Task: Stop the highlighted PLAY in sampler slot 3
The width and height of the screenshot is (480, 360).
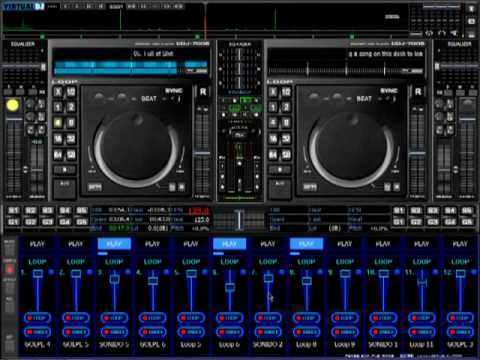Action: click(x=114, y=244)
